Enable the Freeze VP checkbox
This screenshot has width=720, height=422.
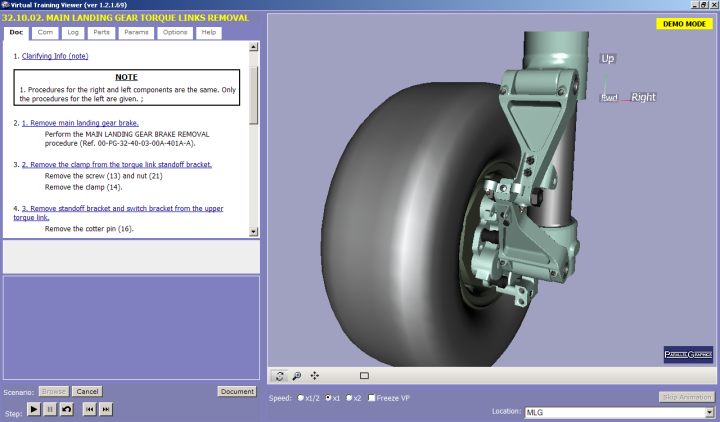372,398
